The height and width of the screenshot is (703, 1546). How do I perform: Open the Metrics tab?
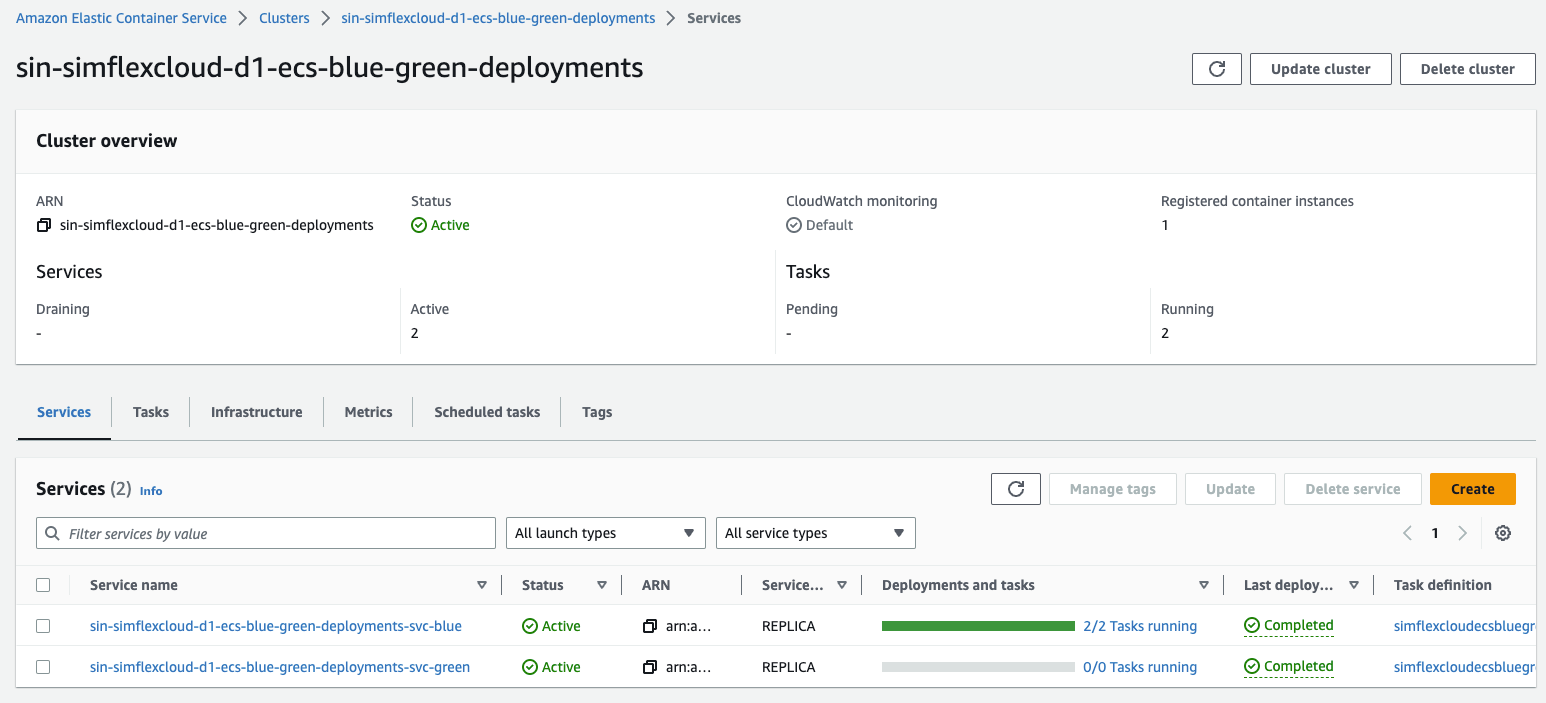coord(369,412)
